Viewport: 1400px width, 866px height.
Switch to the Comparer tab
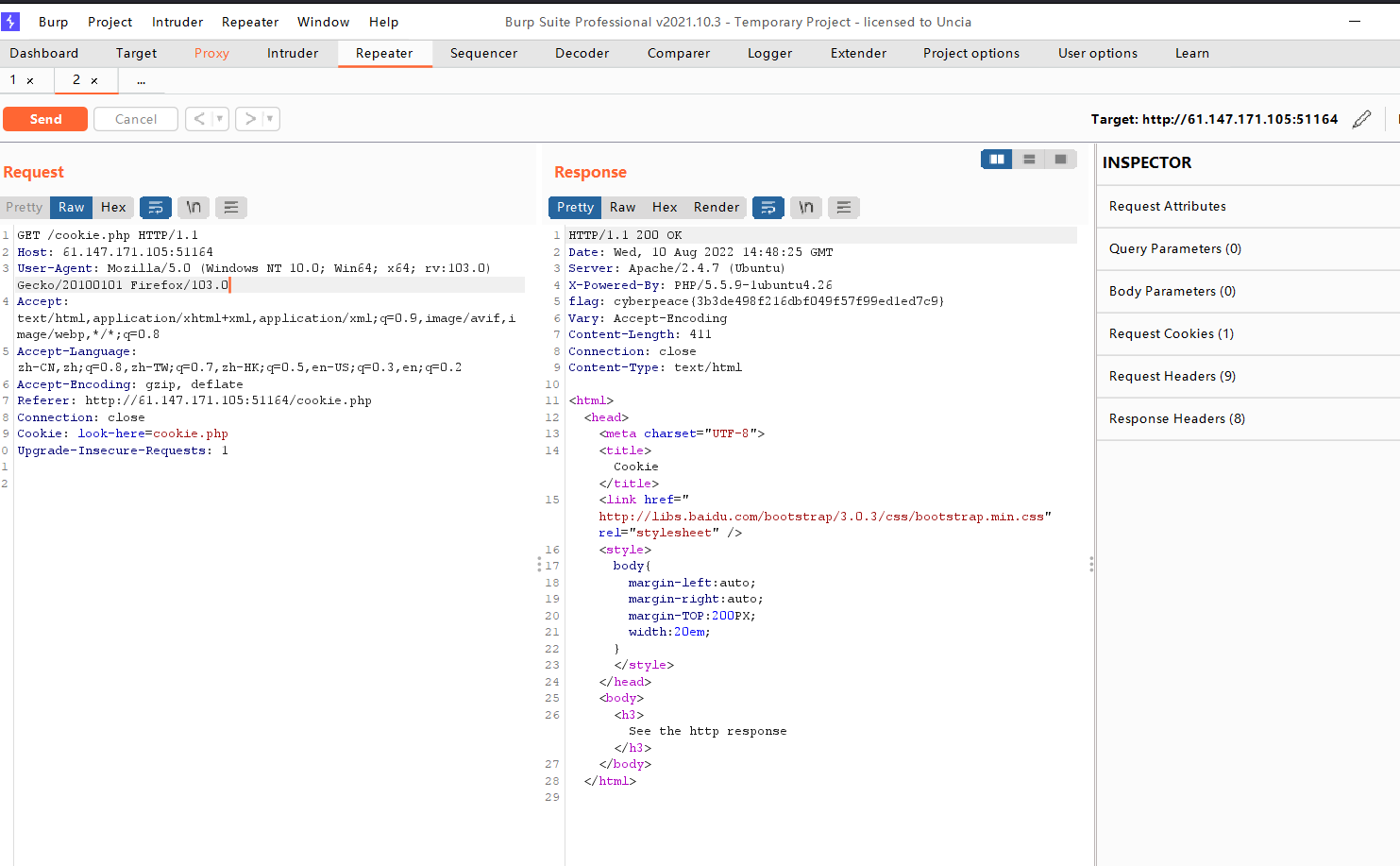[x=679, y=54]
